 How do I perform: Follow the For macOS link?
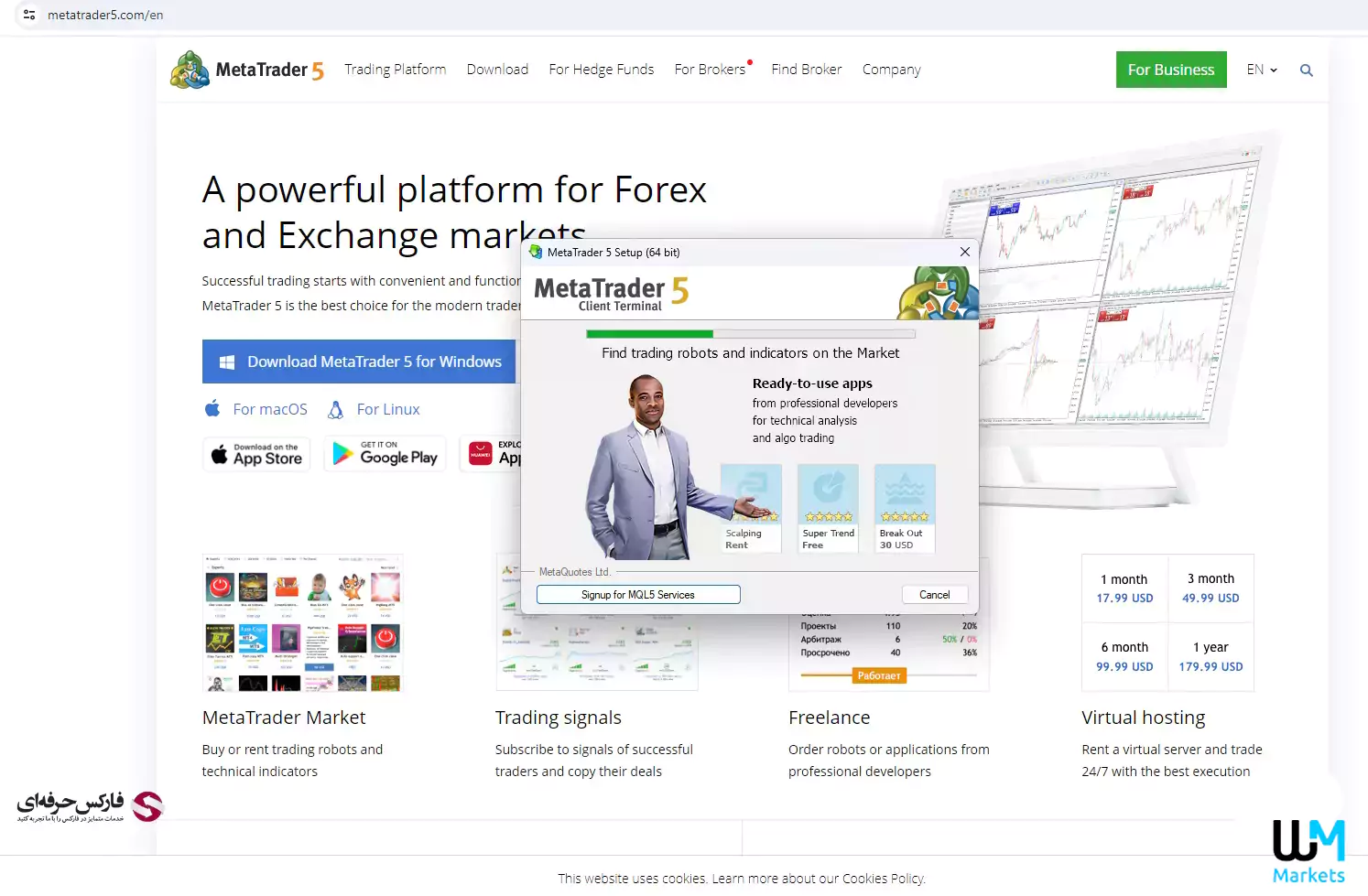(270, 409)
